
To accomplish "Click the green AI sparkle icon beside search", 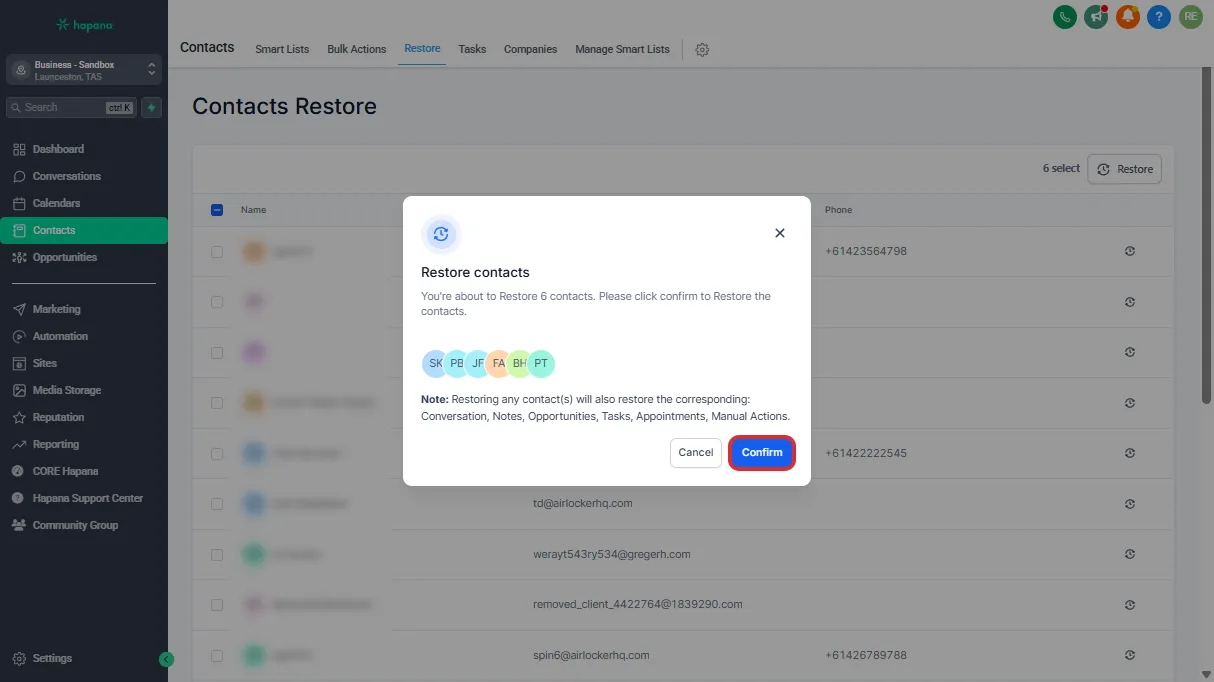I will (x=151, y=108).
